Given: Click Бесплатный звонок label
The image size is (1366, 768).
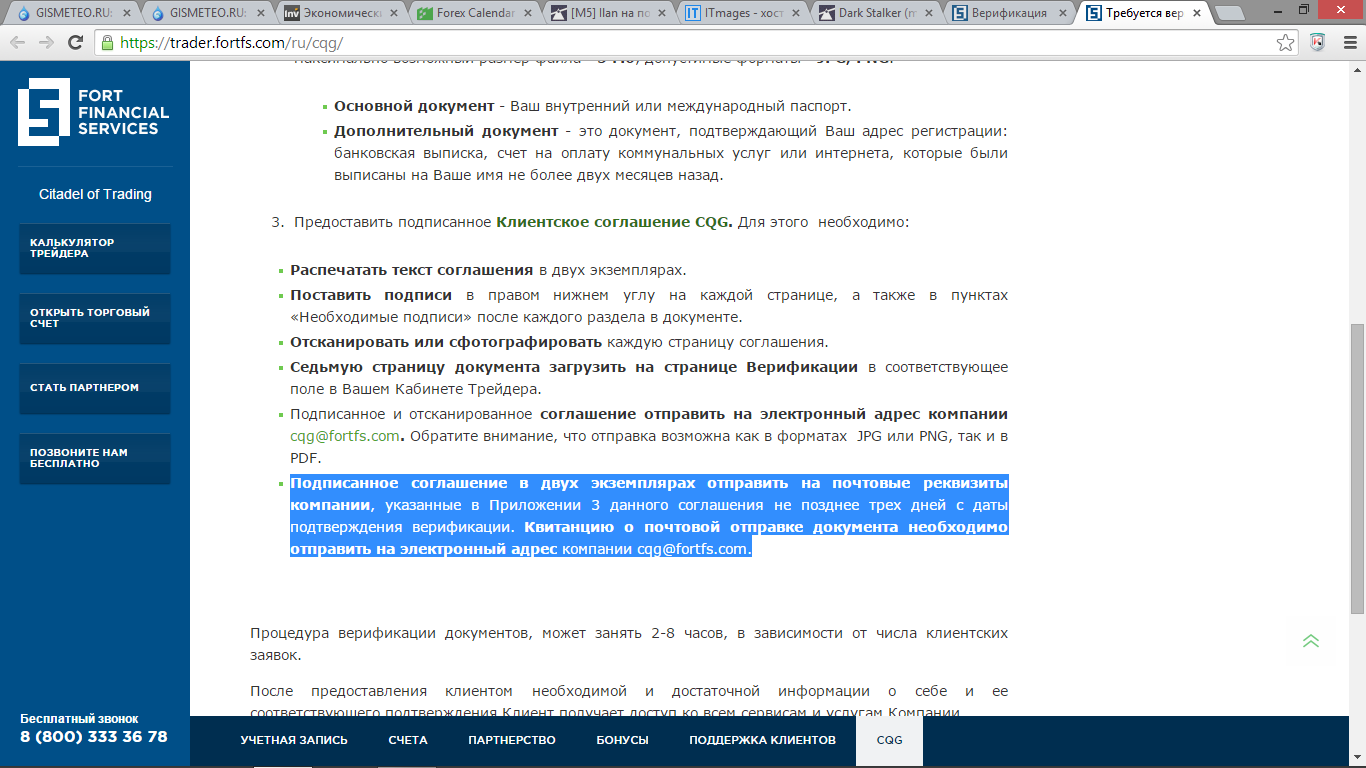Looking at the screenshot, I should [x=79, y=719].
